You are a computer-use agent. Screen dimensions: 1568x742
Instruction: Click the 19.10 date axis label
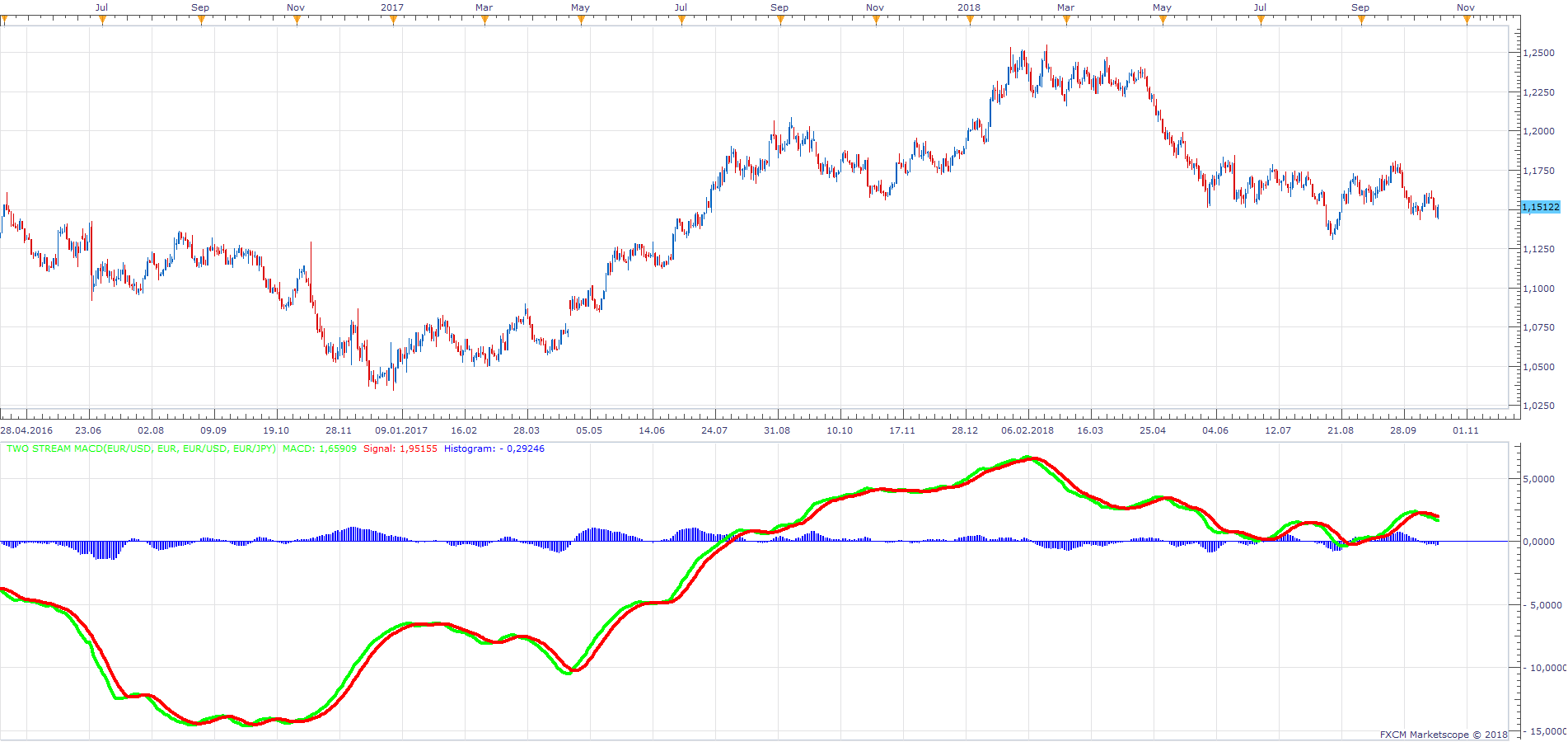pos(276,430)
